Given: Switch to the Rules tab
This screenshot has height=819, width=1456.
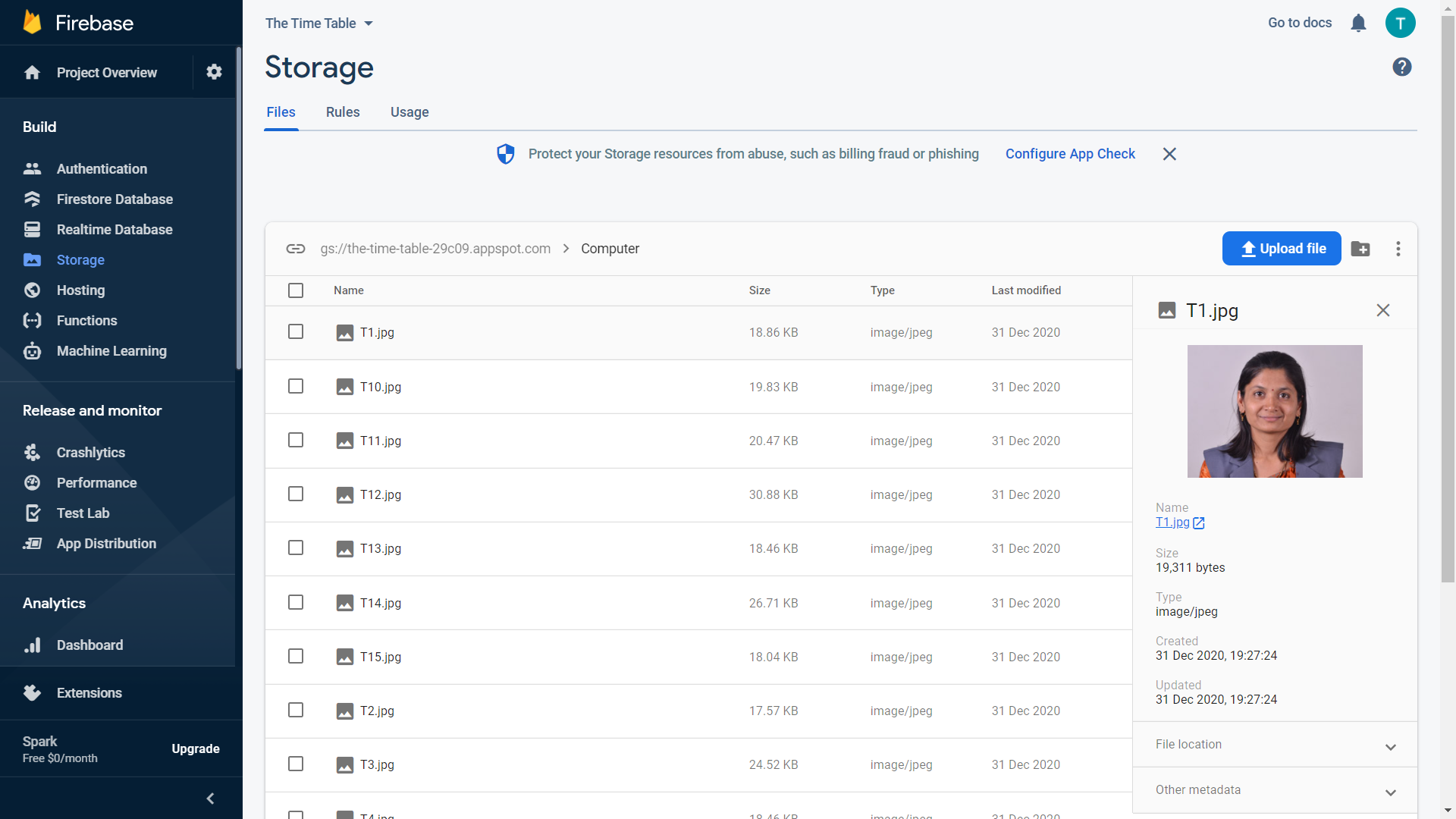Looking at the screenshot, I should (342, 112).
